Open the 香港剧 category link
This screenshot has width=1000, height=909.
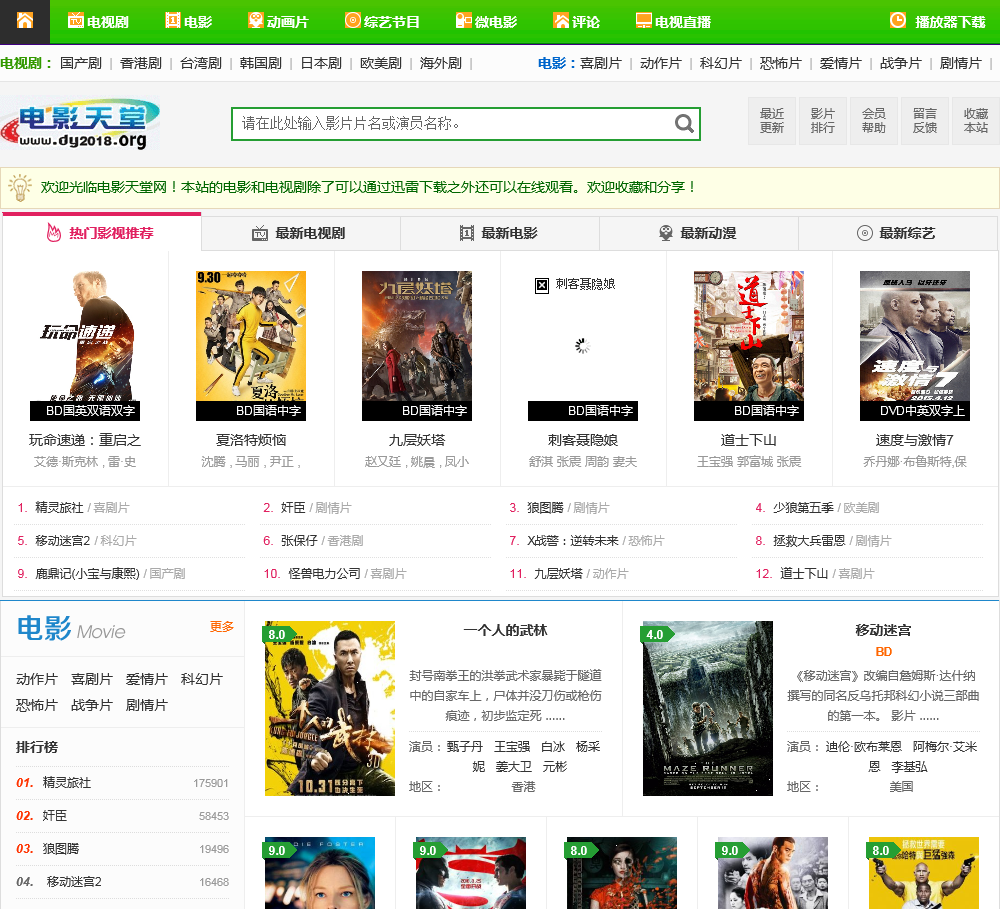(141, 63)
